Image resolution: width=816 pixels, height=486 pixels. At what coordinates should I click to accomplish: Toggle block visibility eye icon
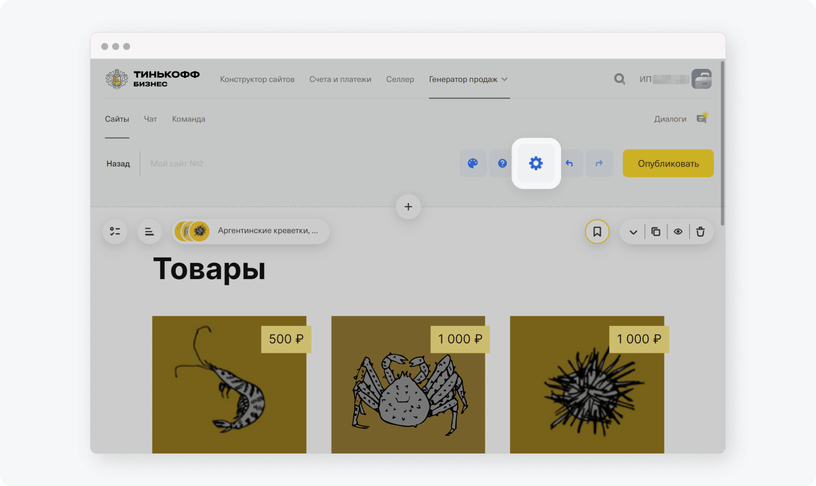click(678, 232)
